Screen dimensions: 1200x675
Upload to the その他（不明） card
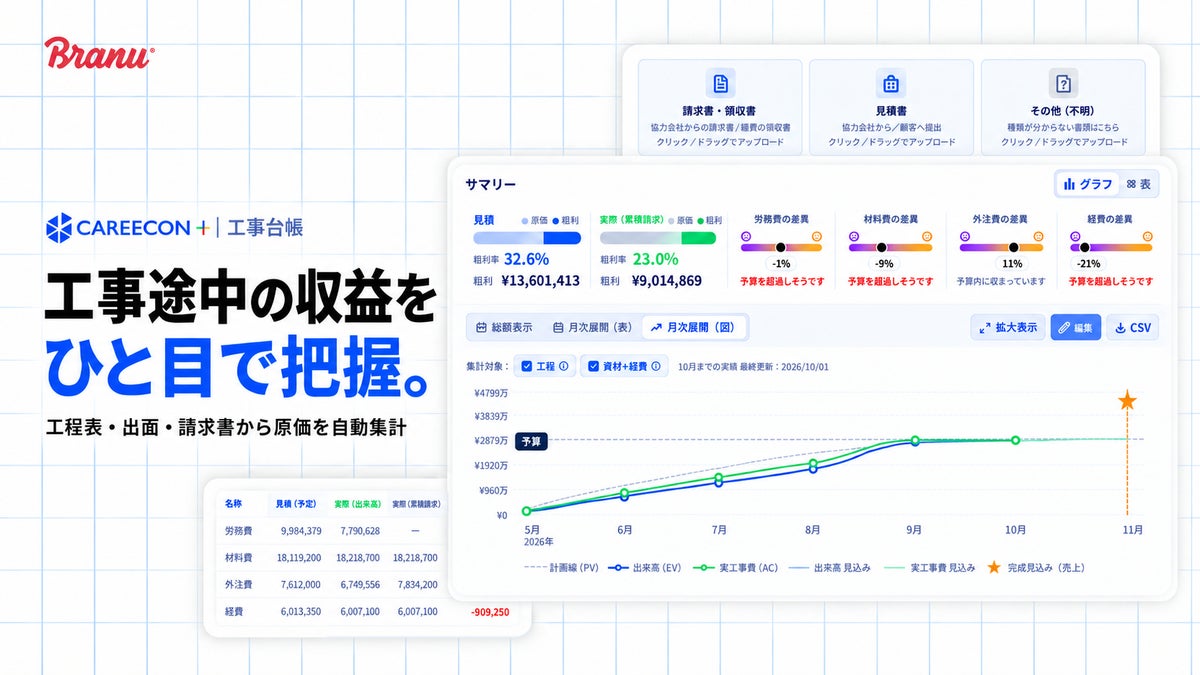coord(1062,106)
